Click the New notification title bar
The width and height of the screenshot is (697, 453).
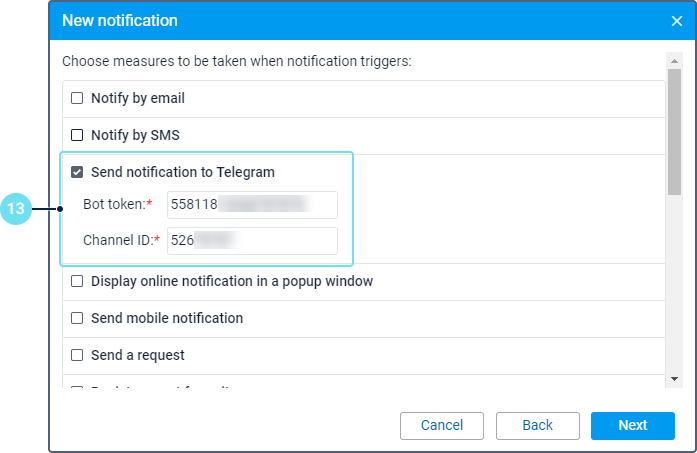(300, 20)
